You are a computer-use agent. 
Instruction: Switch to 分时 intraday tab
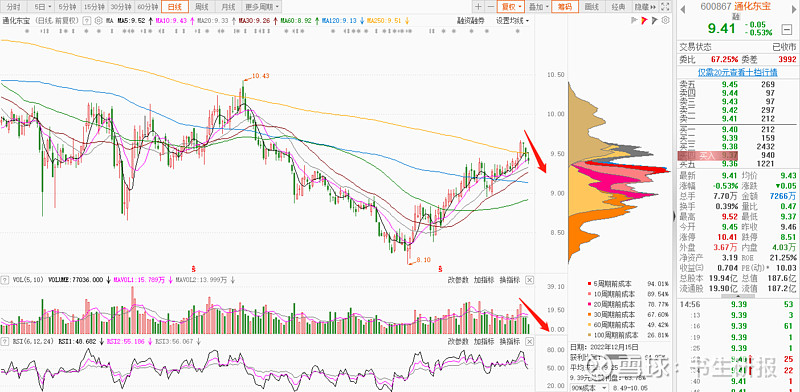[x=14, y=7]
